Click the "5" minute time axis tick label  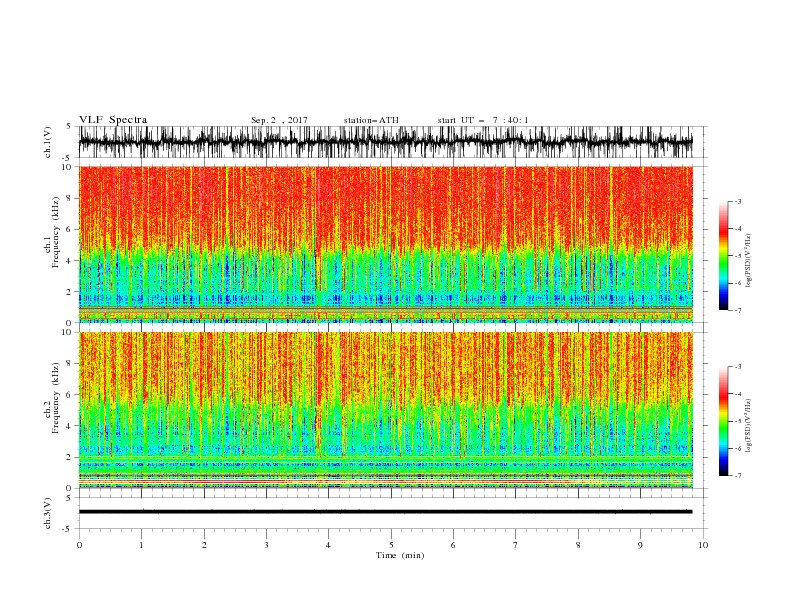(391, 545)
